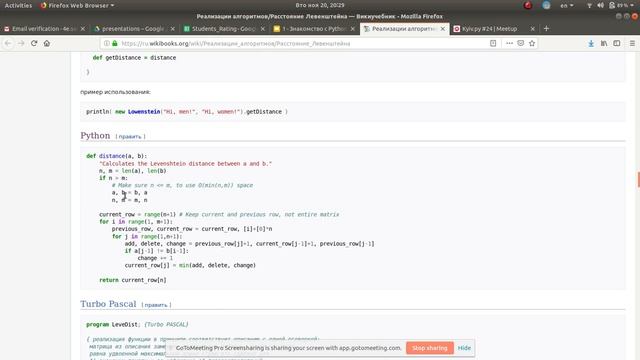
Task: Edit the Python section via править
Action: pyautogui.click(x=130, y=137)
